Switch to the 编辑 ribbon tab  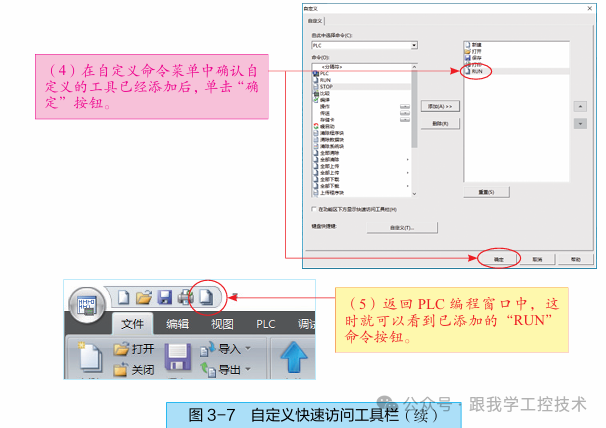click(177, 324)
